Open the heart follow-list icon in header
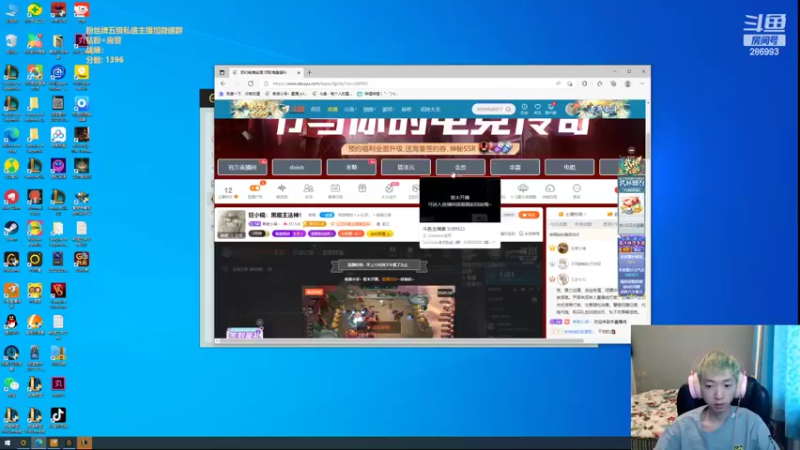The height and width of the screenshot is (450, 800). coord(537,109)
